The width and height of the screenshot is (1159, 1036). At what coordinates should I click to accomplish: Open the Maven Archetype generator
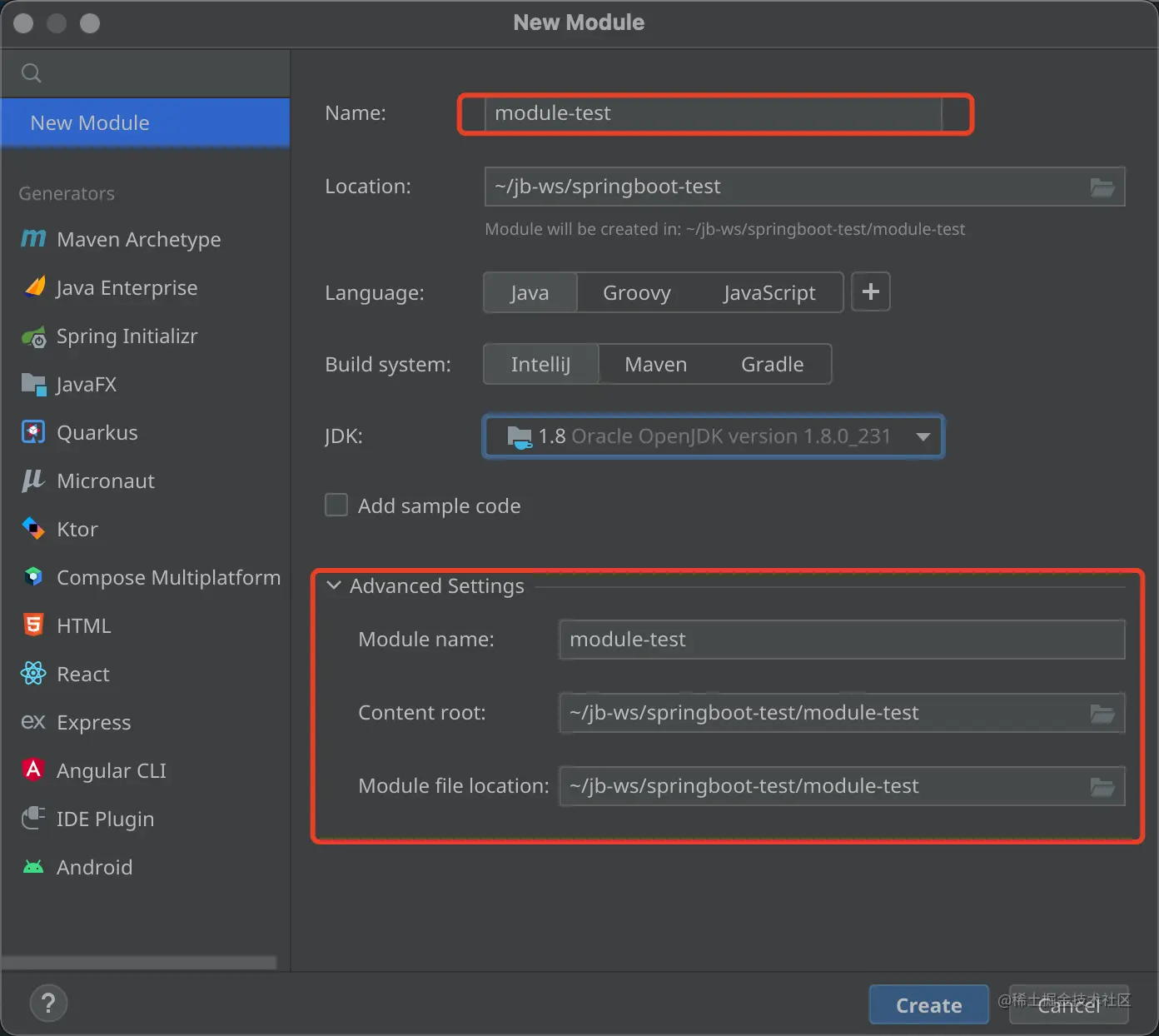[x=146, y=239]
